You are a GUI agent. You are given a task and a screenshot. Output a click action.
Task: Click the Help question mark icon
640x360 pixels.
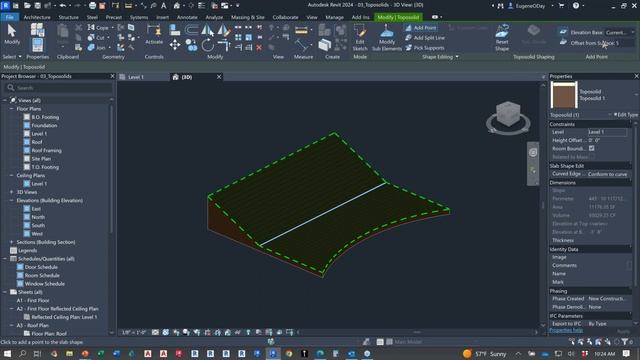(x=576, y=6)
